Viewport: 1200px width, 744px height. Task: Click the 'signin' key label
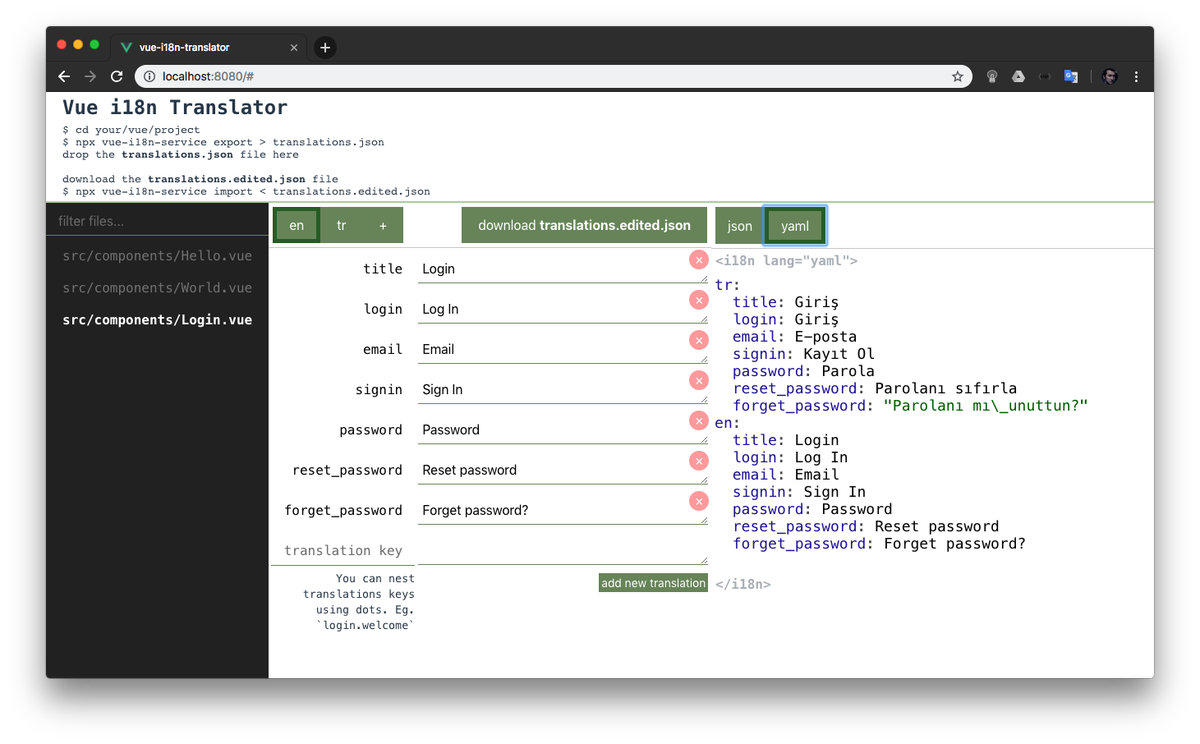tap(379, 390)
